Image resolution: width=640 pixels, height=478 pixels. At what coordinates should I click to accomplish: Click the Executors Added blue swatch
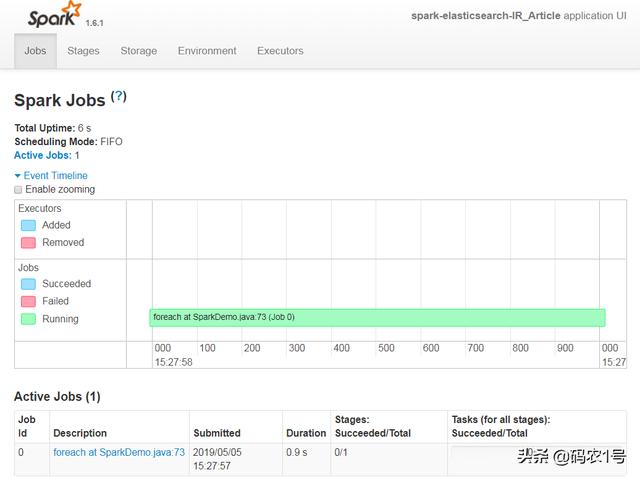pyautogui.click(x=28, y=225)
